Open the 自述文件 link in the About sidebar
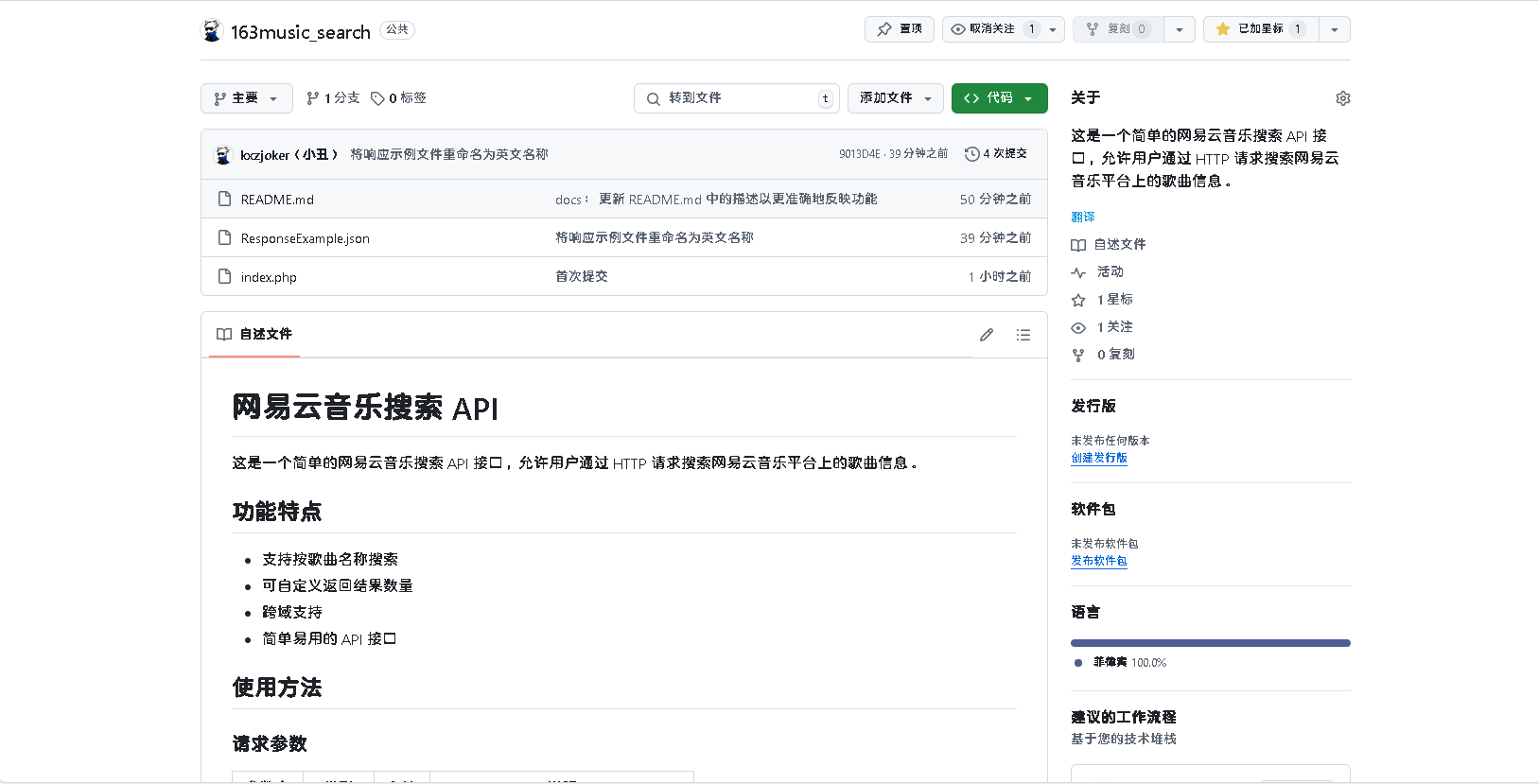The width and height of the screenshot is (1539, 784). (1109, 244)
